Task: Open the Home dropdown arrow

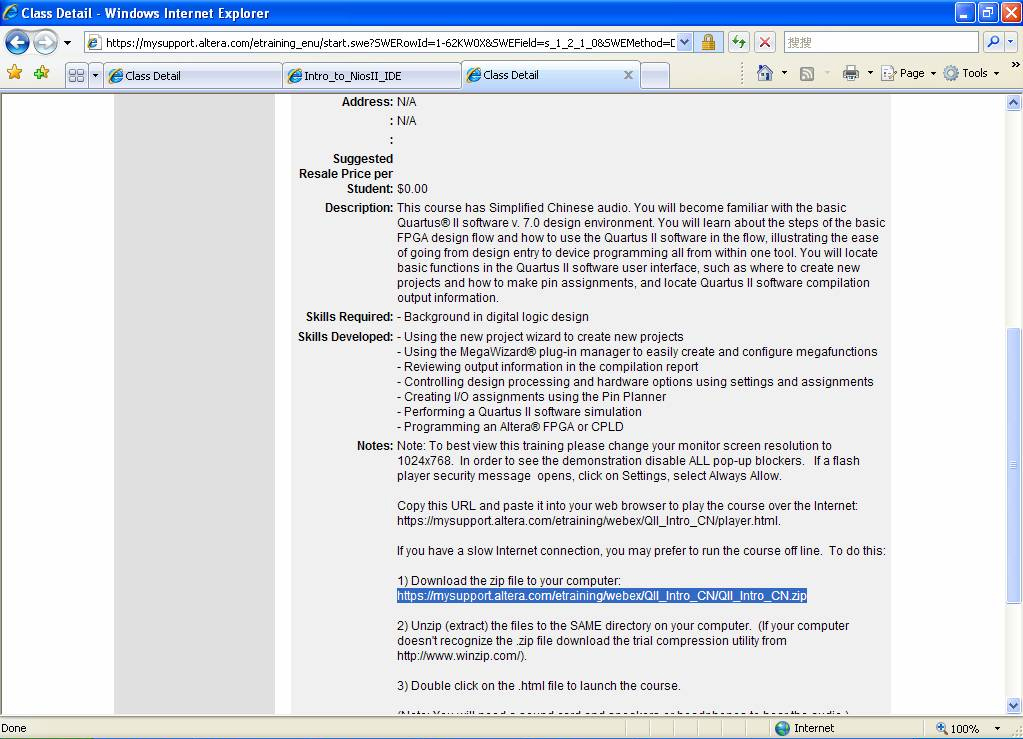Action: [784, 73]
